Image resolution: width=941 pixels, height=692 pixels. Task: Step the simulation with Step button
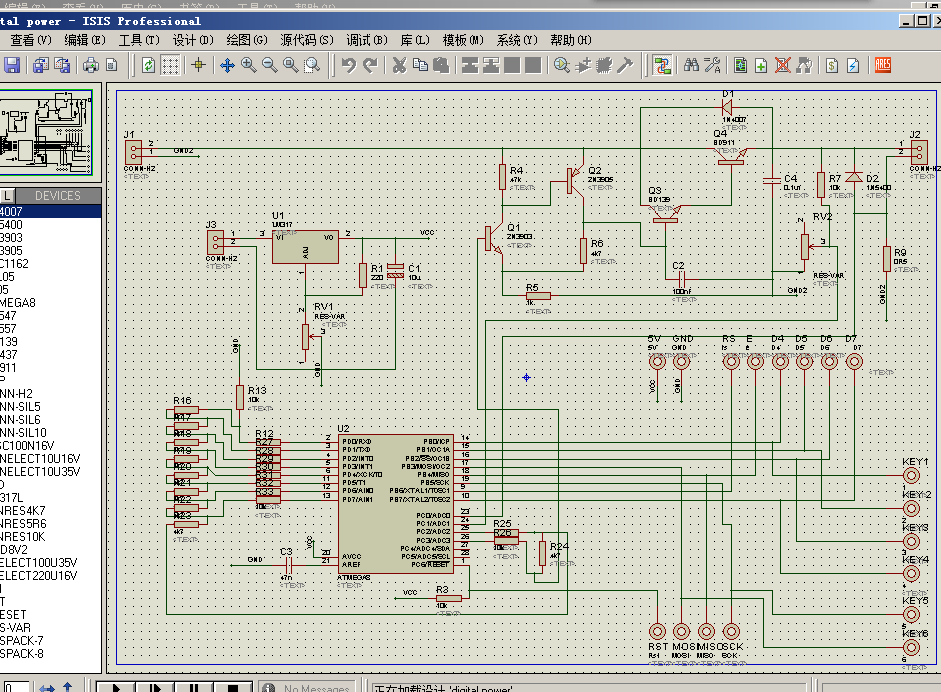point(155,687)
